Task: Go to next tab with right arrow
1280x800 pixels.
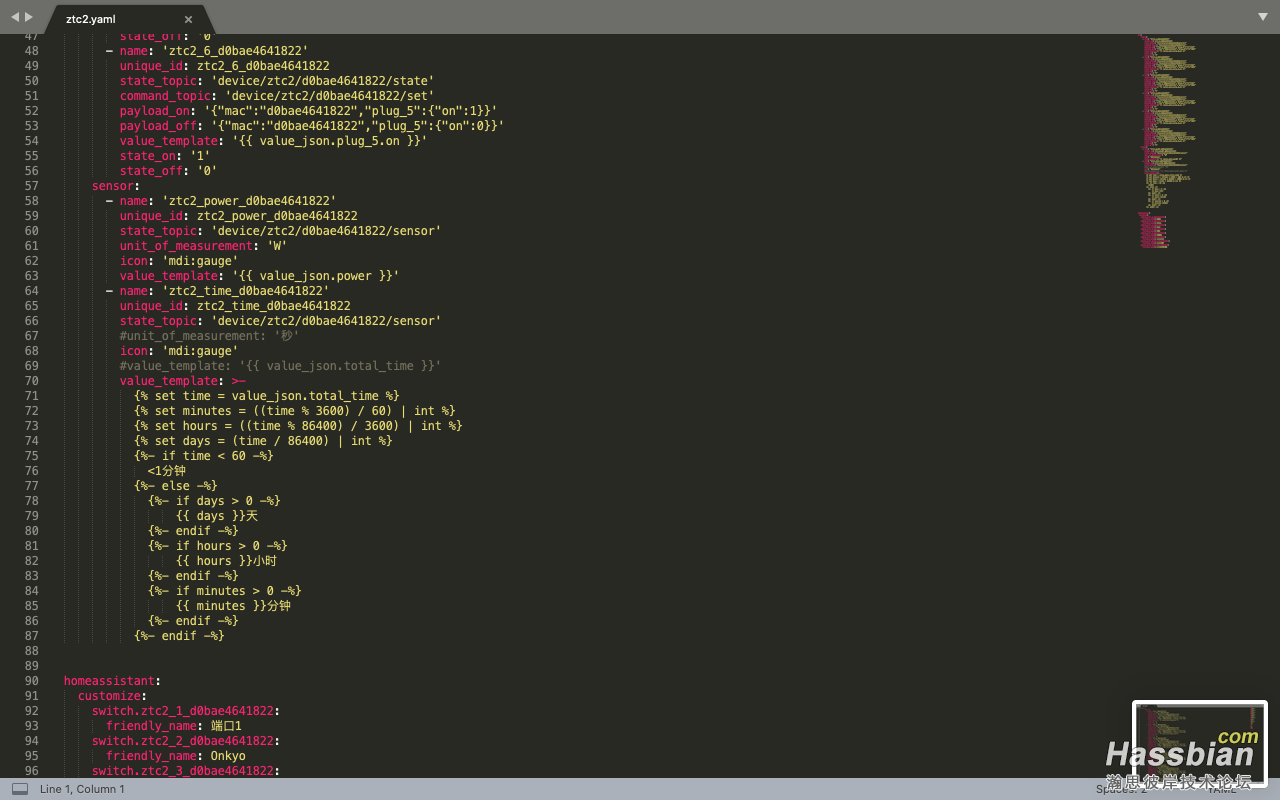Action: (x=29, y=17)
